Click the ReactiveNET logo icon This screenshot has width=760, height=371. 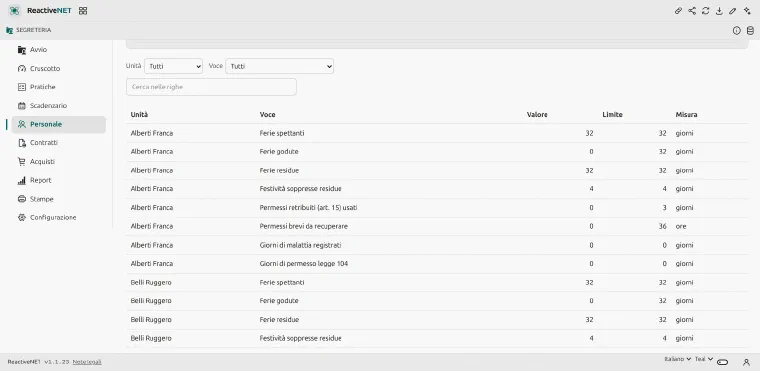tap(14, 11)
